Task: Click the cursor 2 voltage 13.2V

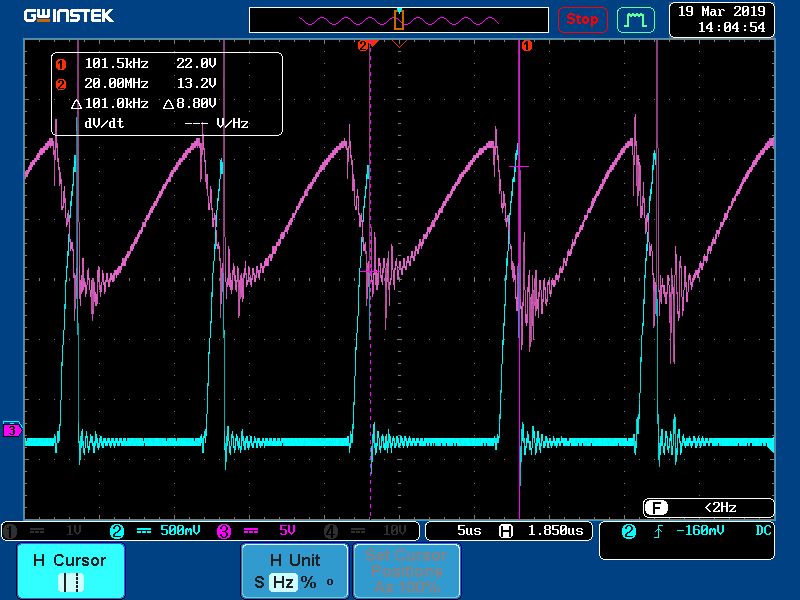Action: tap(196, 83)
